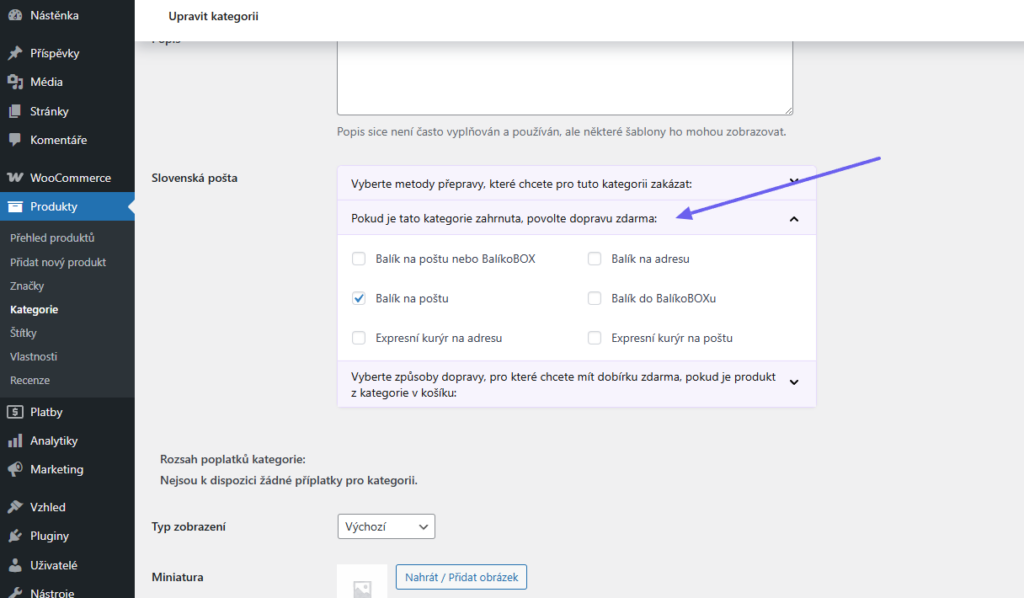Screen dimensions: 1024x598
Task: Click the Příspěvky pin icon
Action: tap(15, 53)
